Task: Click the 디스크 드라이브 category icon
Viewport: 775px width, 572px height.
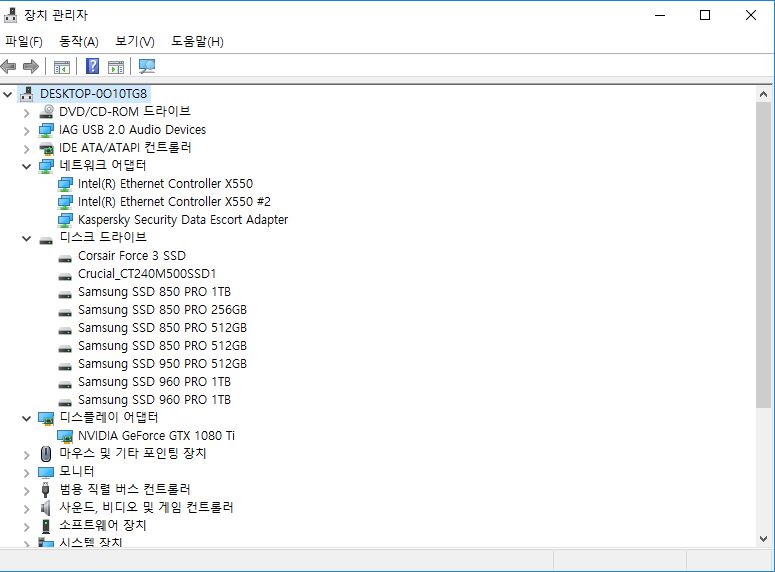Action: click(x=46, y=240)
